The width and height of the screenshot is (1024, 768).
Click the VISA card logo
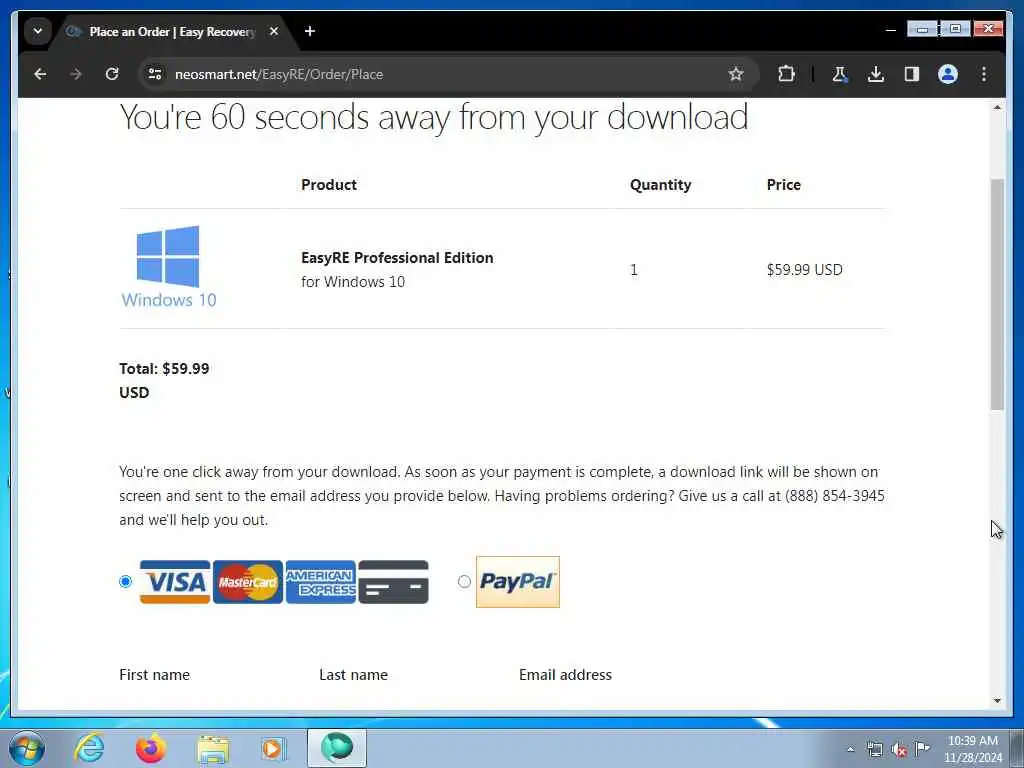pyautogui.click(x=175, y=582)
